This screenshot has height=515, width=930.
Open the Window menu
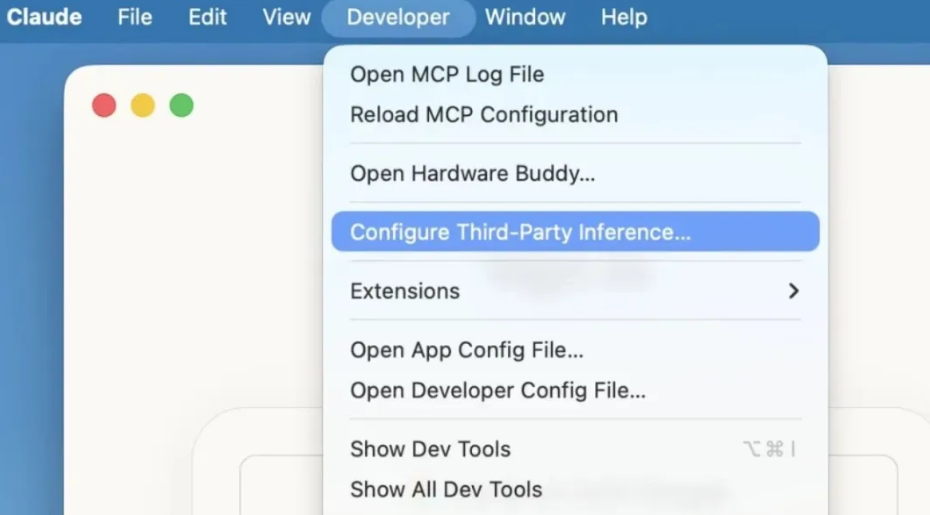coord(525,17)
